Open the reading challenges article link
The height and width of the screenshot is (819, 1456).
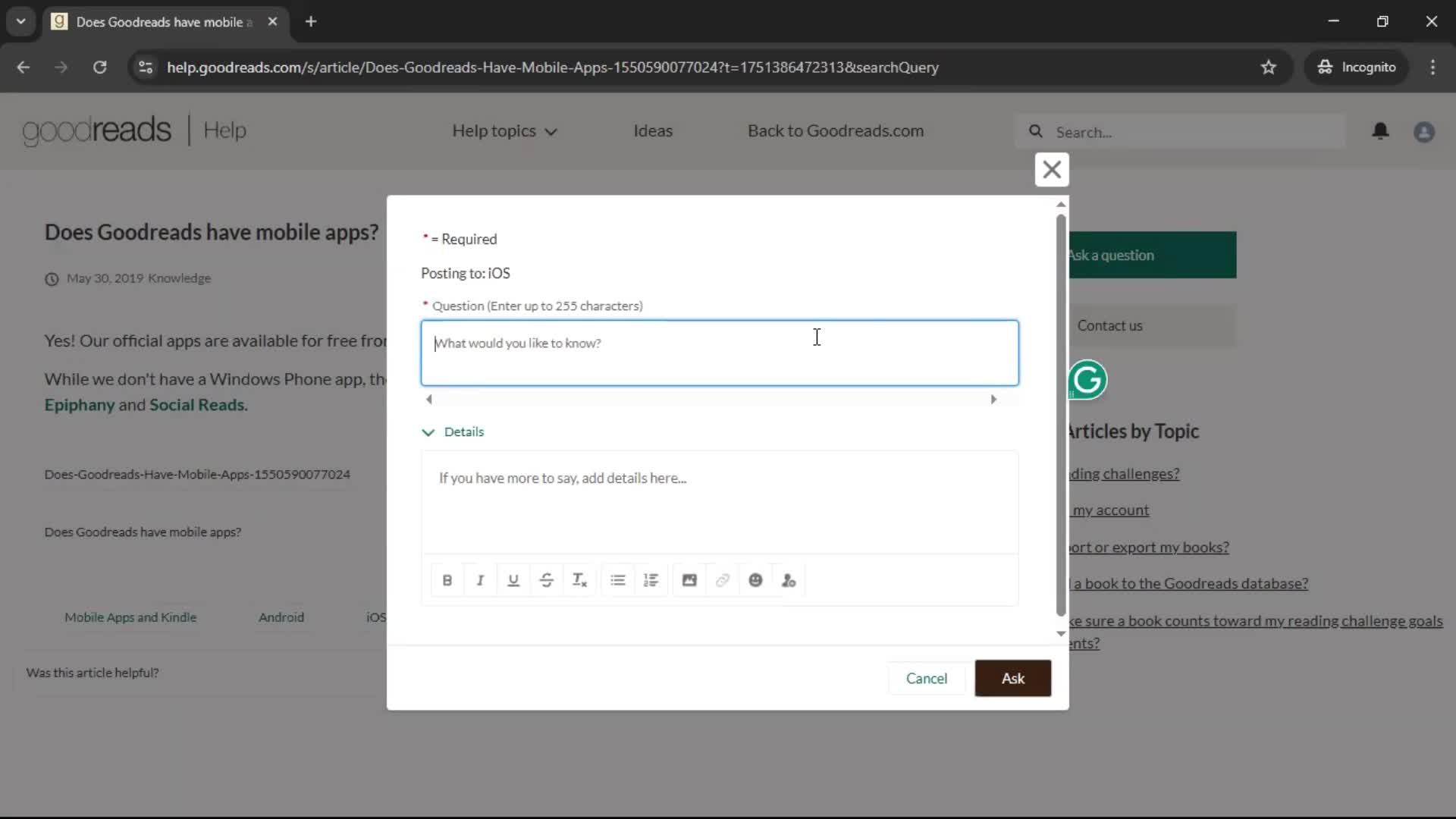1124,474
